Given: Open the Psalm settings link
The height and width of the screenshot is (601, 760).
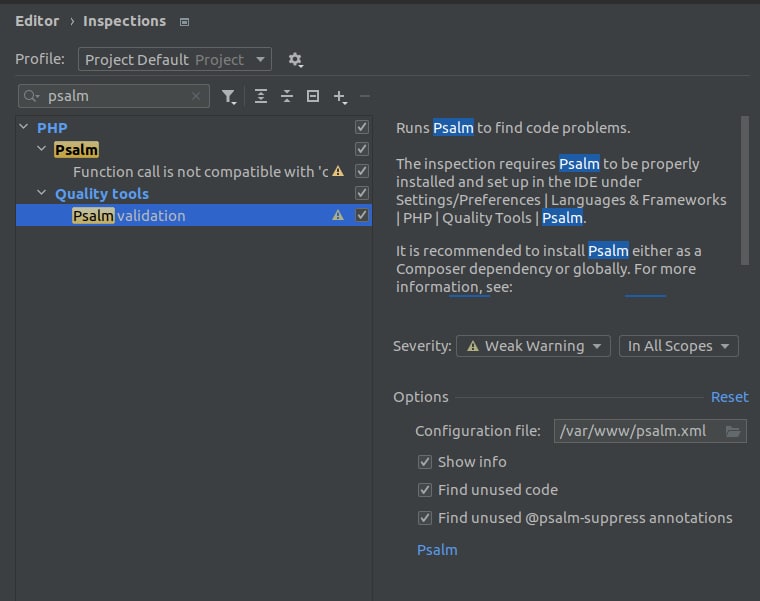Looking at the screenshot, I should [x=437, y=550].
